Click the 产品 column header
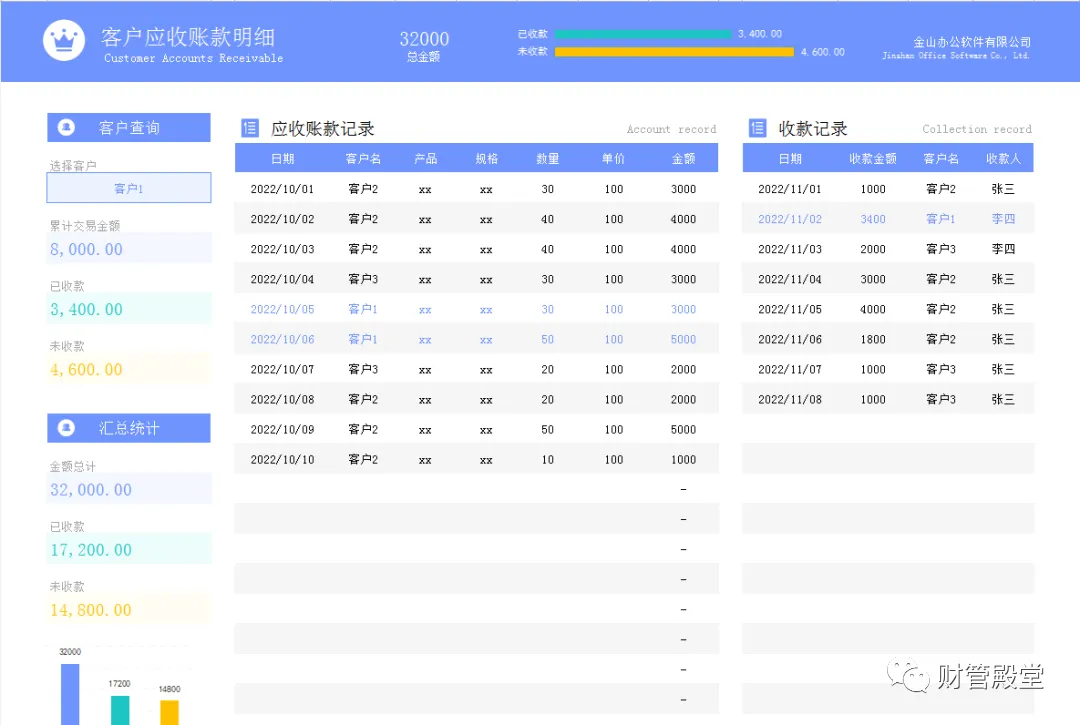The height and width of the screenshot is (725, 1080). coord(425,158)
